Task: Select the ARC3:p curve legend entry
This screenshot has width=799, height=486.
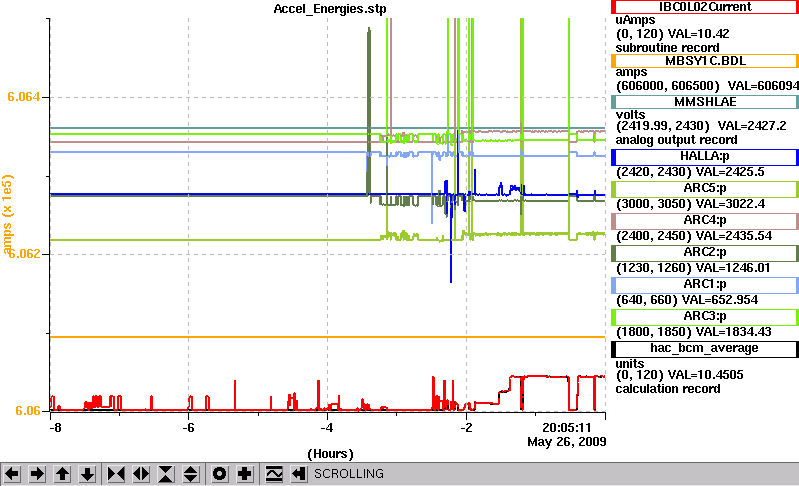Action: click(705, 316)
